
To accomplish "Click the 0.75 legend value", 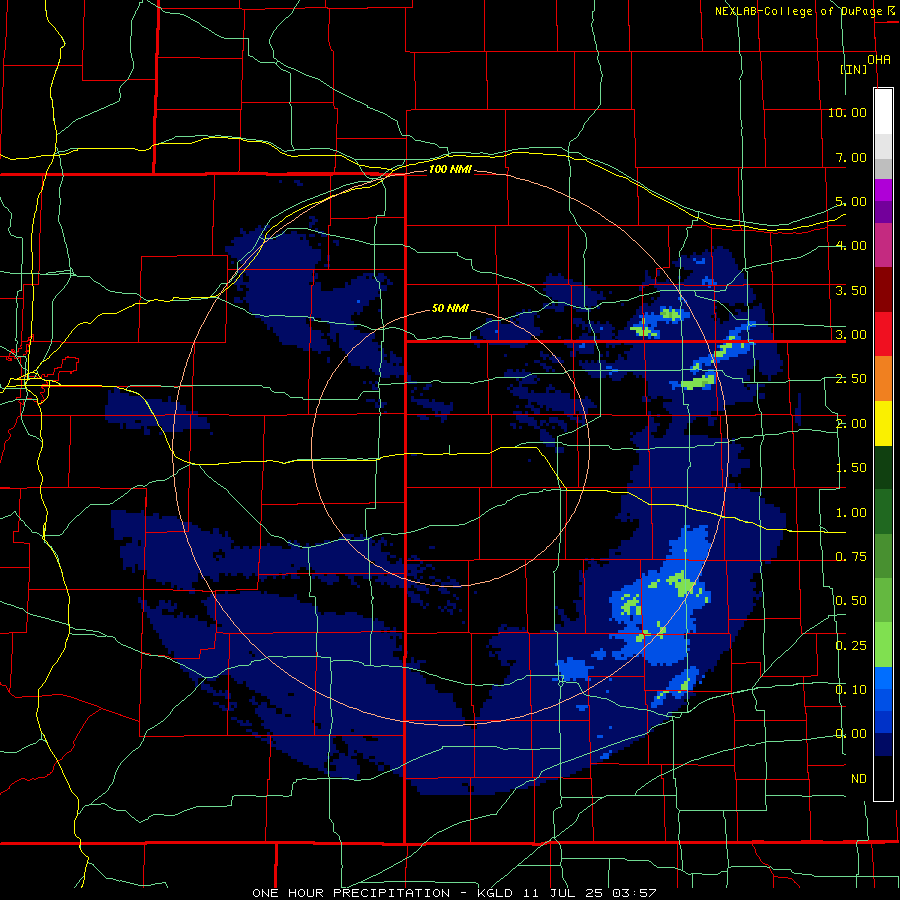I will click(851, 557).
